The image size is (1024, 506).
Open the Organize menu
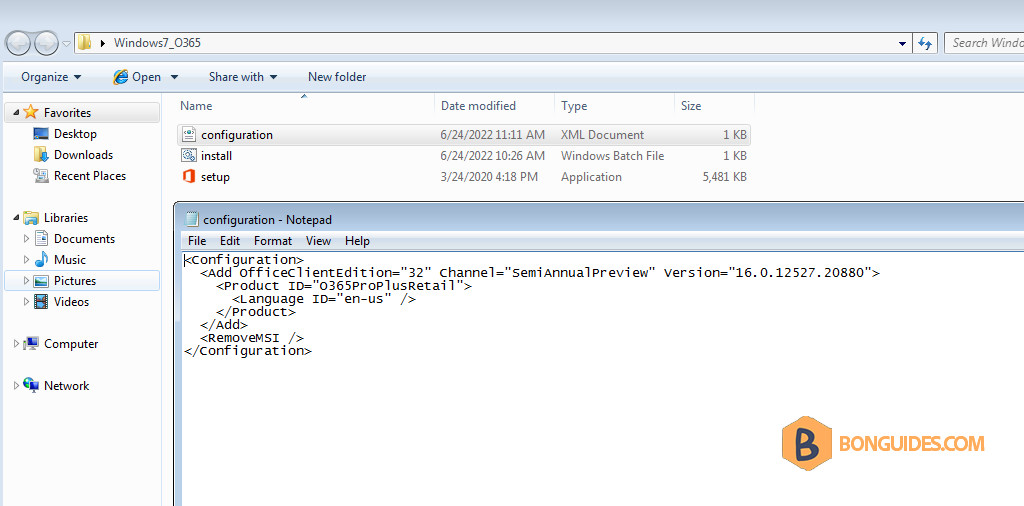click(51, 77)
